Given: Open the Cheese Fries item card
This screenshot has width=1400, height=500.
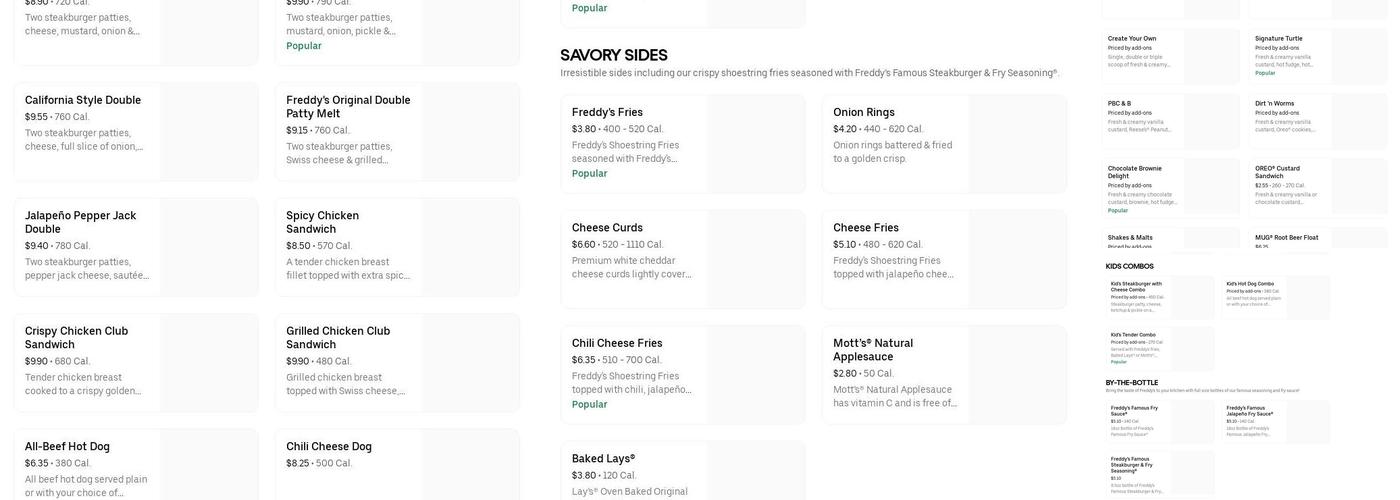Looking at the screenshot, I should pos(866,228).
